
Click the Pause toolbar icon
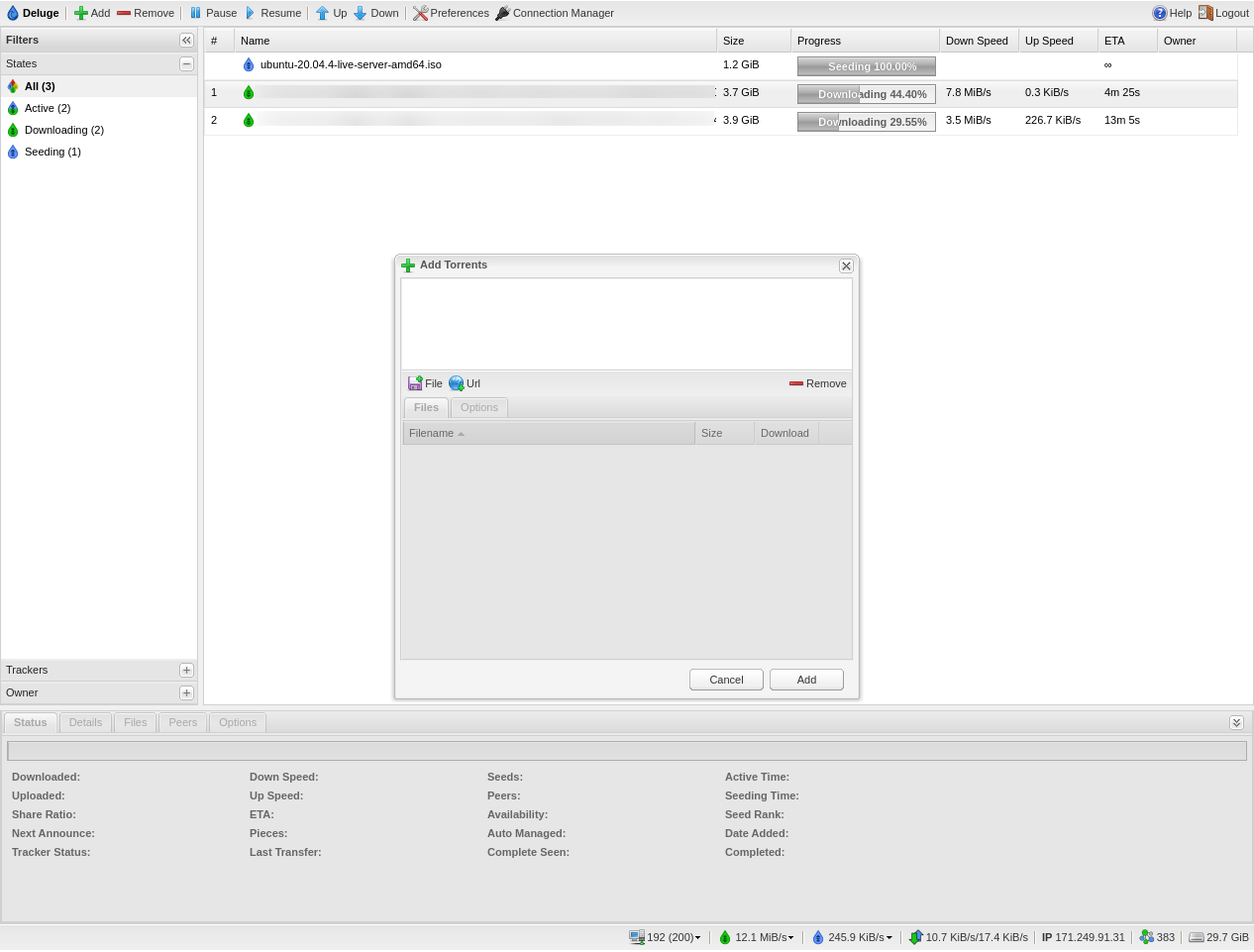(195, 13)
